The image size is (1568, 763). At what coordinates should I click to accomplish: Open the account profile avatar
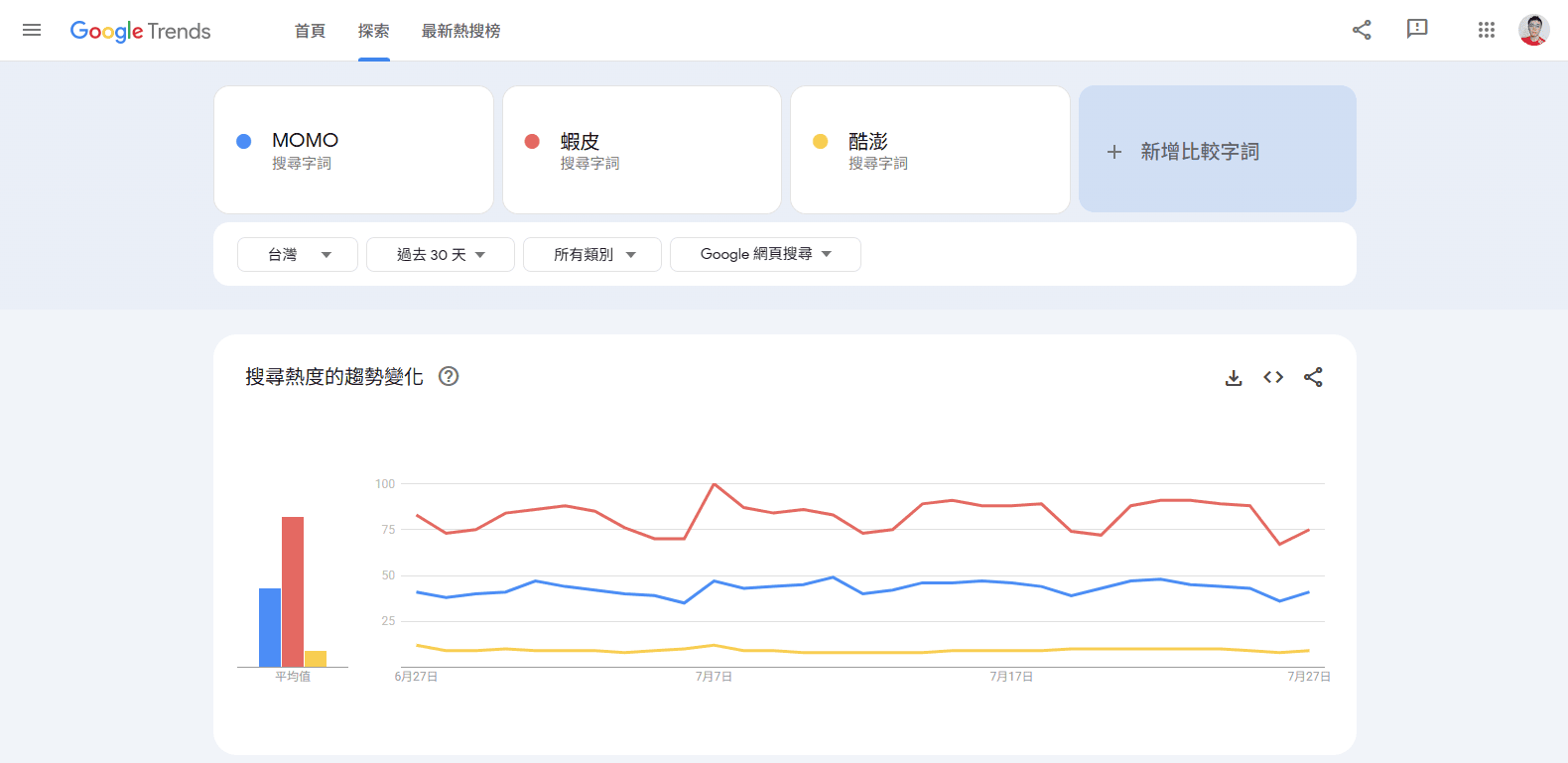[1533, 30]
